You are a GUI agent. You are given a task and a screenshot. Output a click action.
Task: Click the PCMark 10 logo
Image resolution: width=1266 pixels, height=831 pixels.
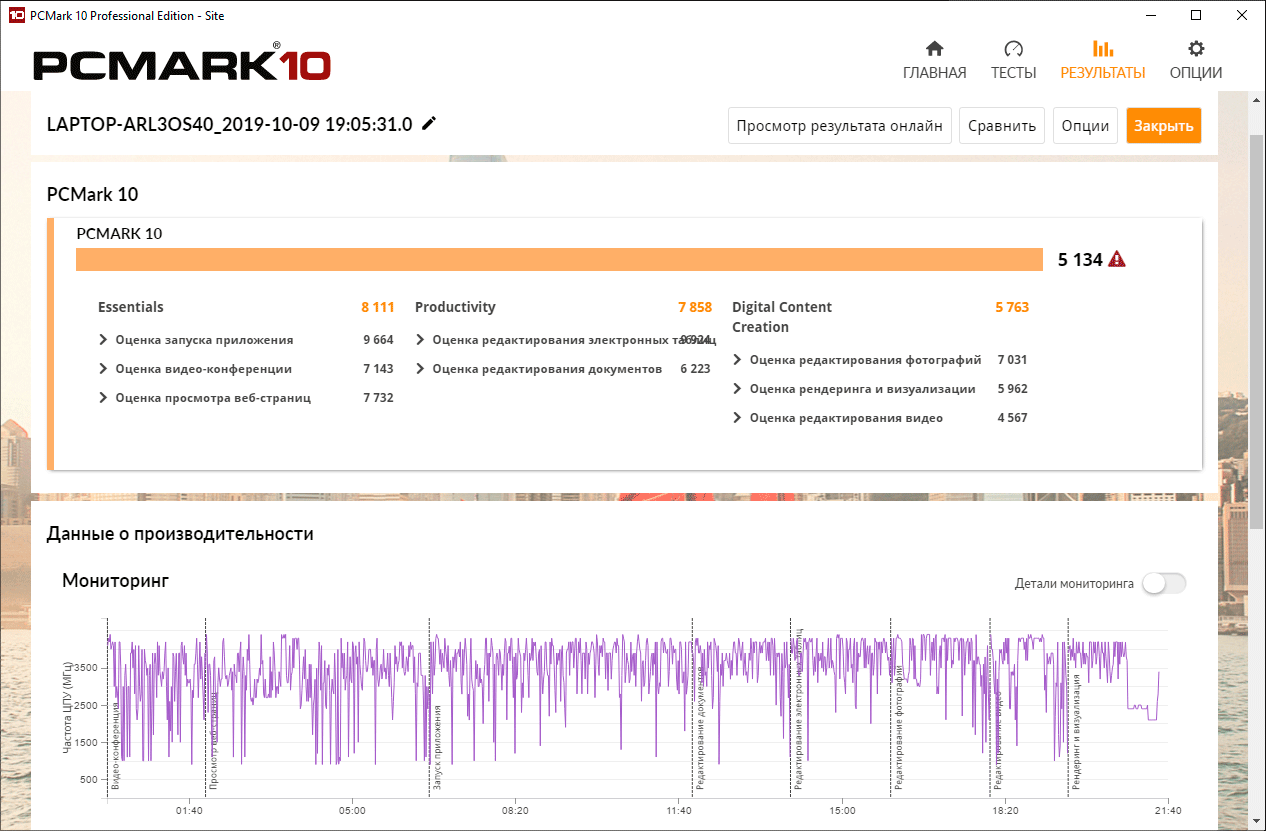coord(182,64)
